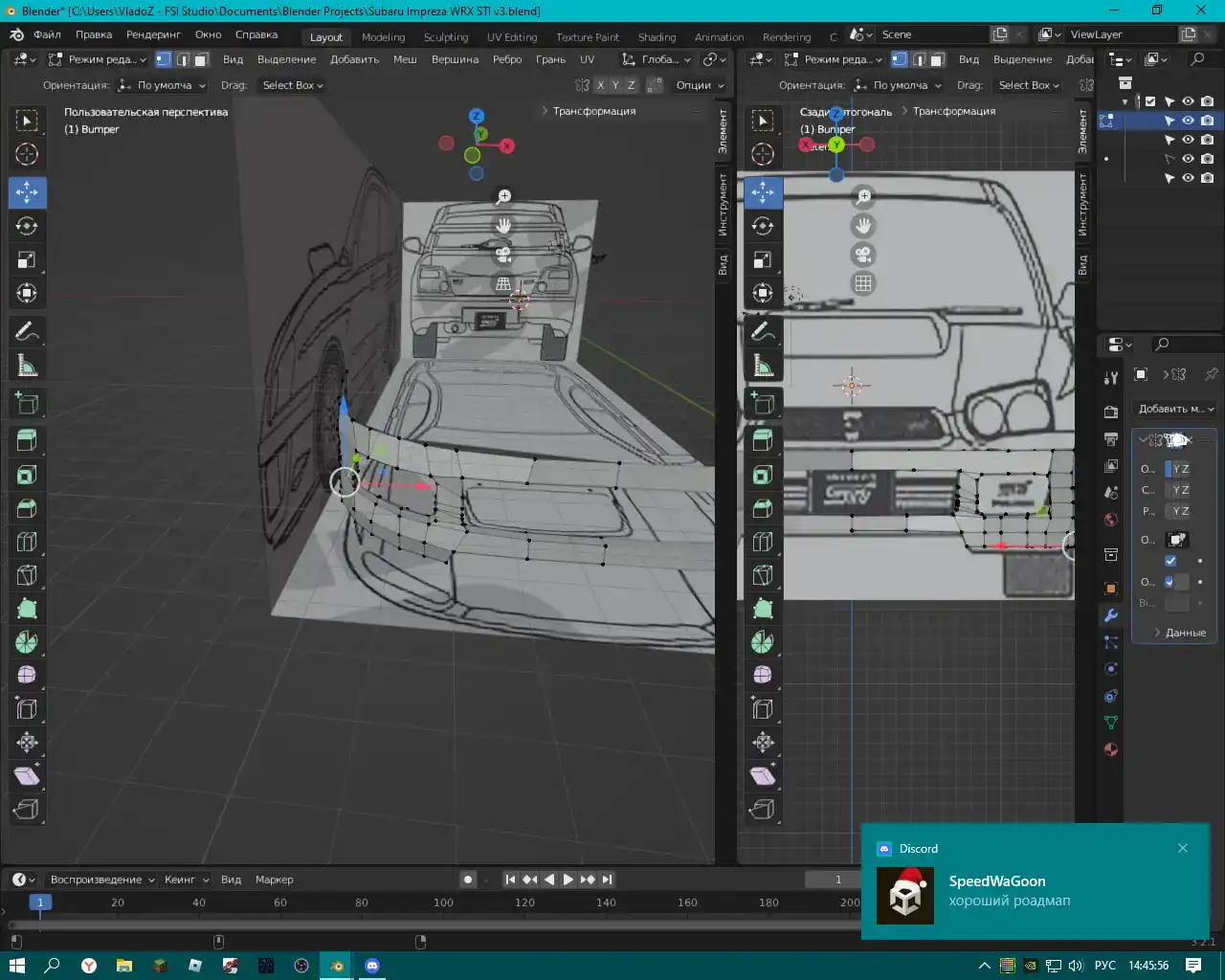Open the Select Box drag dropdown in left viewport
Image resolution: width=1225 pixels, height=980 pixels.
pyautogui.click(x=292, y=85)
